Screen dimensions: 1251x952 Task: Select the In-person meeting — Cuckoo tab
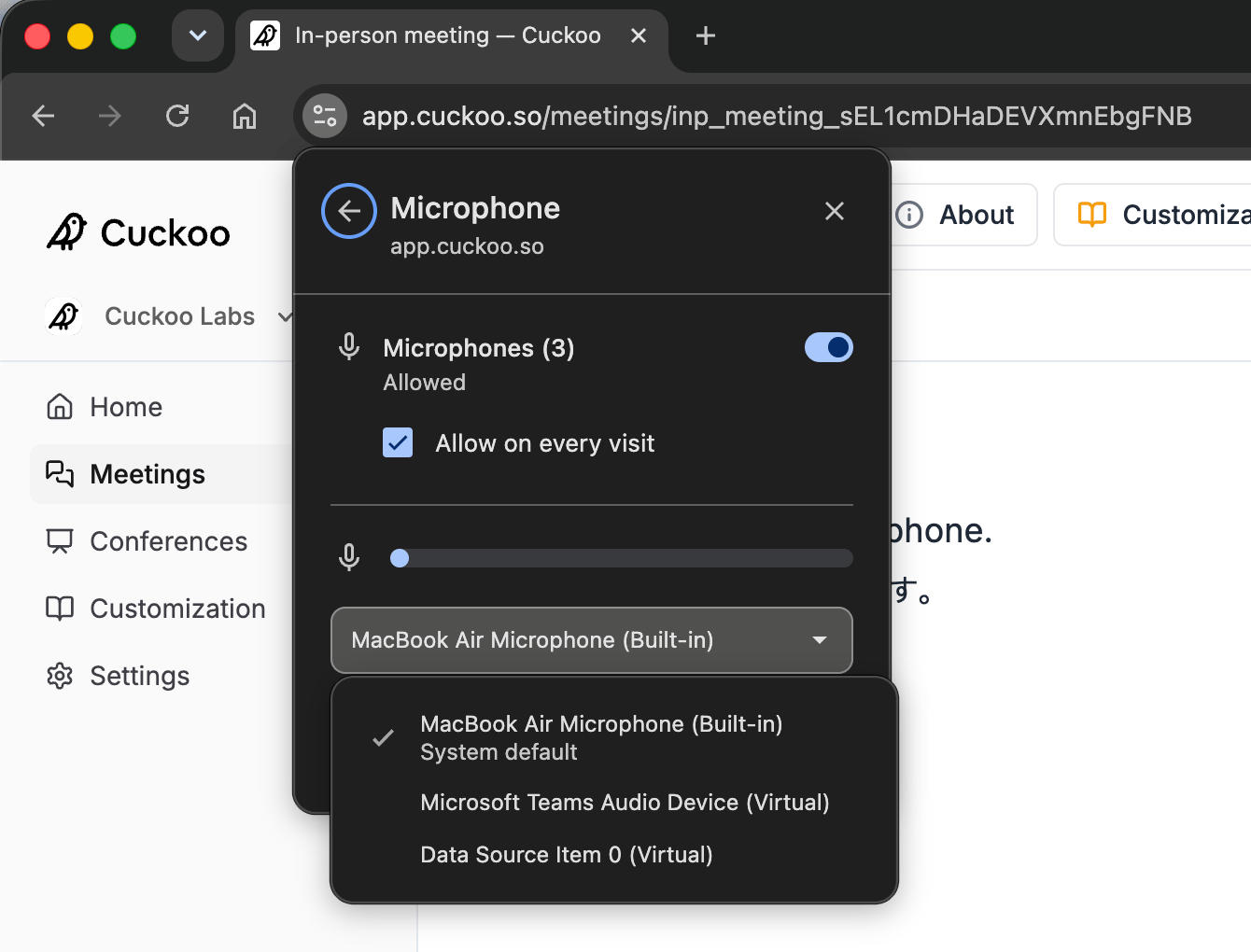(452, 35)
